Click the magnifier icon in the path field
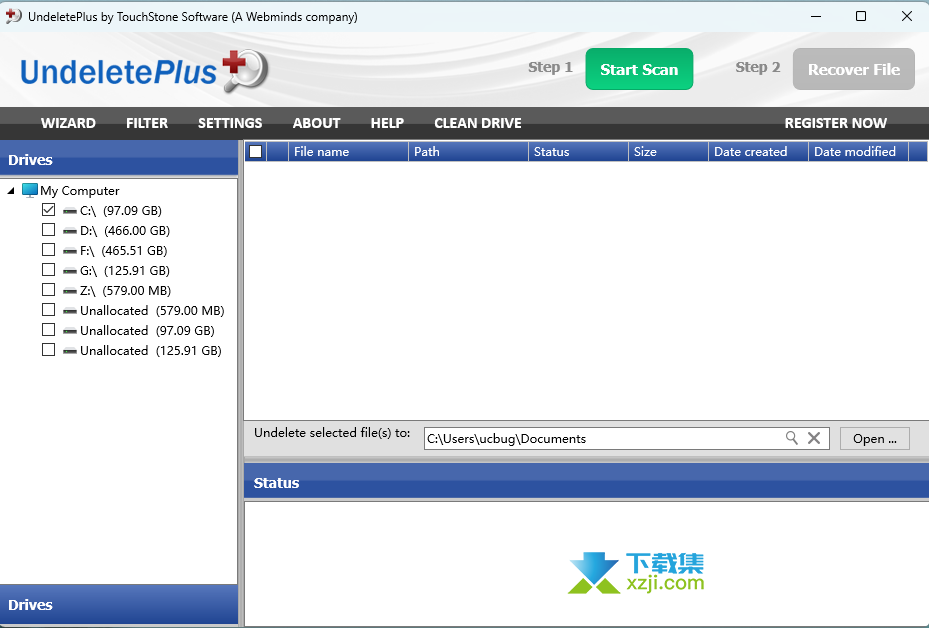Image resolution: width=929 pixels, height=628 pixels. pos(791,438)
